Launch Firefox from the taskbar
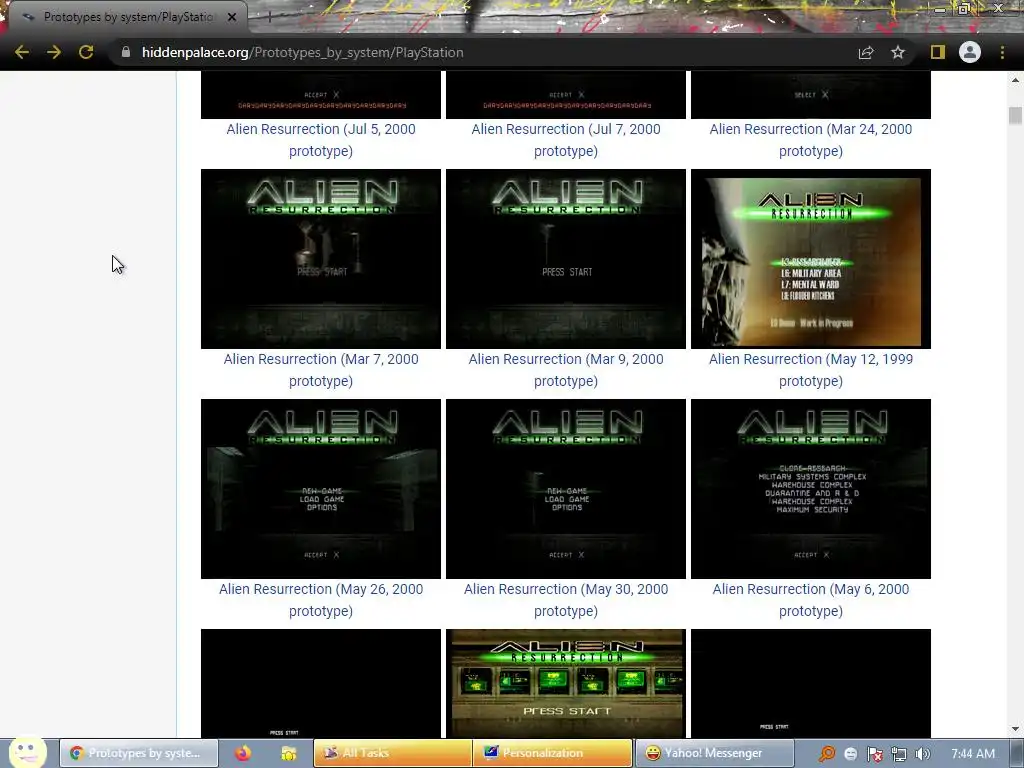1024x768 pixels. (243, 753)
